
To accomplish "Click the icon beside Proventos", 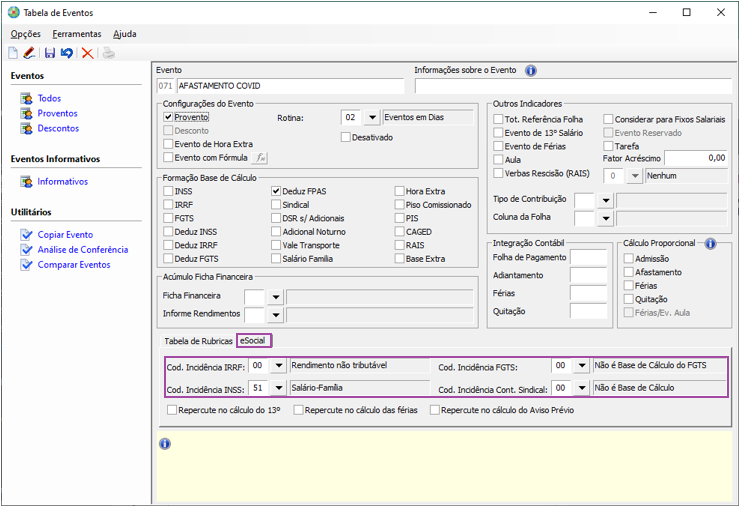I will pos(26,113).
